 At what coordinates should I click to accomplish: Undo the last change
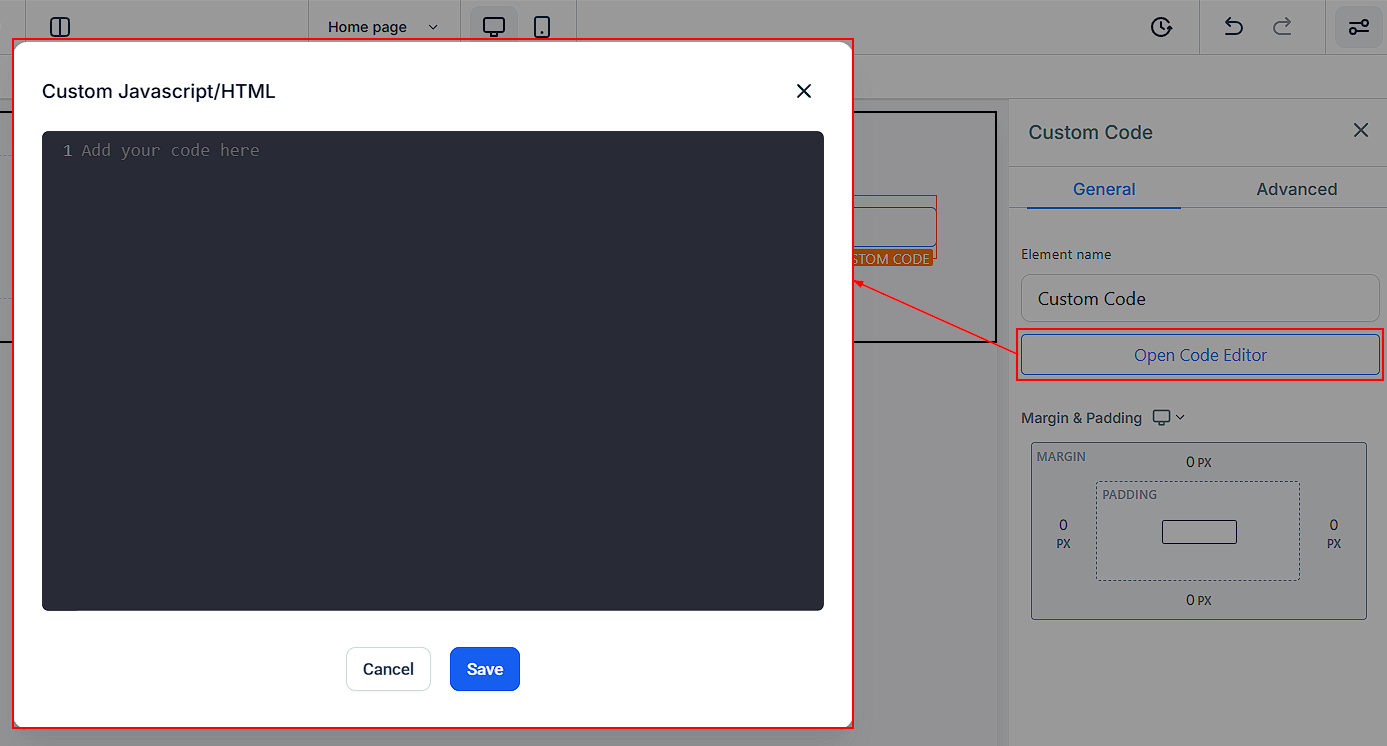[x=1234, y=27]
